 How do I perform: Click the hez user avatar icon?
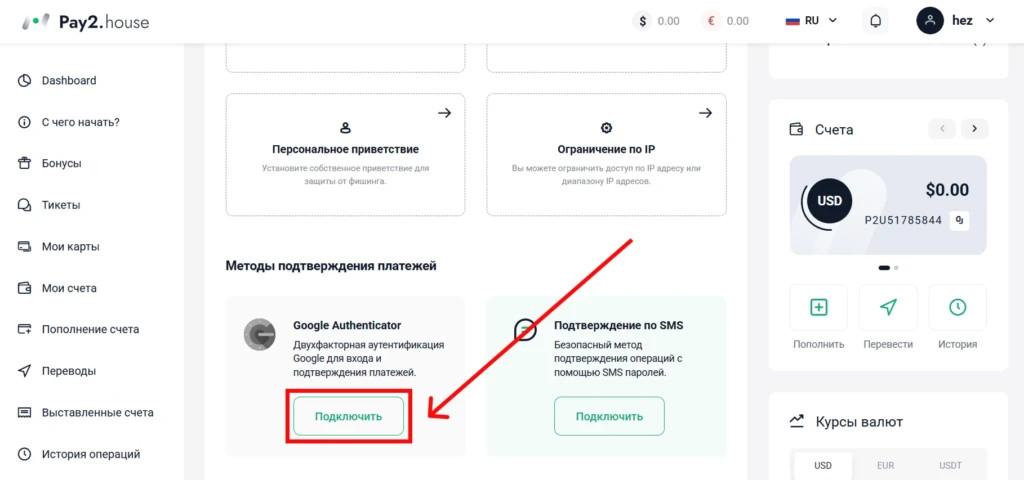[x=930, y=21]
